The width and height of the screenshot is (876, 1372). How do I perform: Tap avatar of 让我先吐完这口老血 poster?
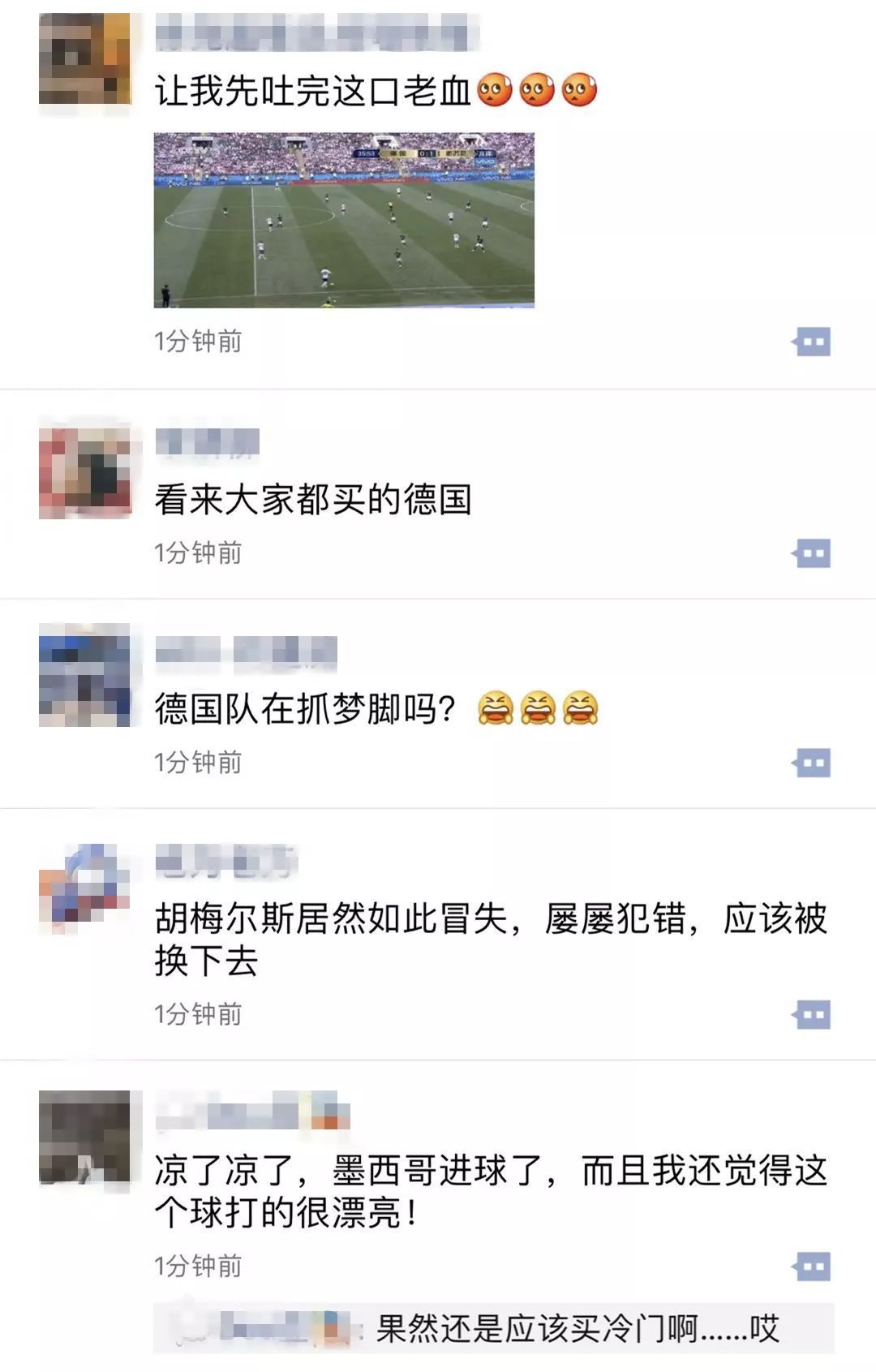click(85, 58)
